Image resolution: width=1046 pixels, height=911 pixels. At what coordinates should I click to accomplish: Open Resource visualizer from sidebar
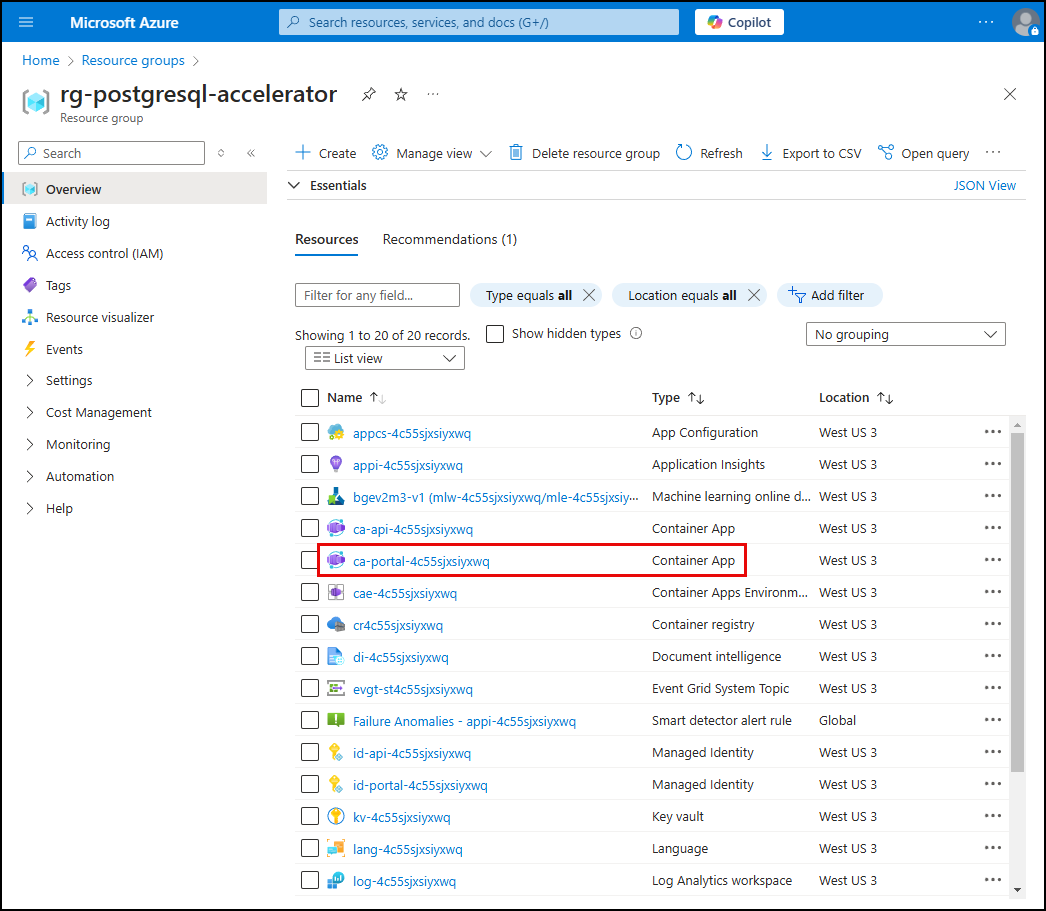pos(100,317)
